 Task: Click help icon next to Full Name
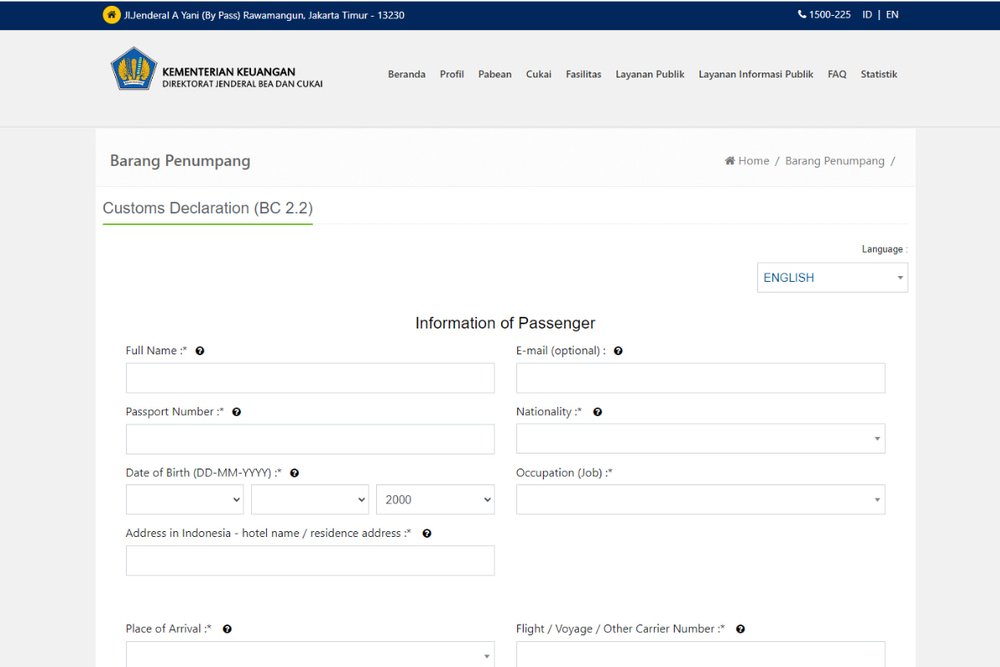pos(200,351)
